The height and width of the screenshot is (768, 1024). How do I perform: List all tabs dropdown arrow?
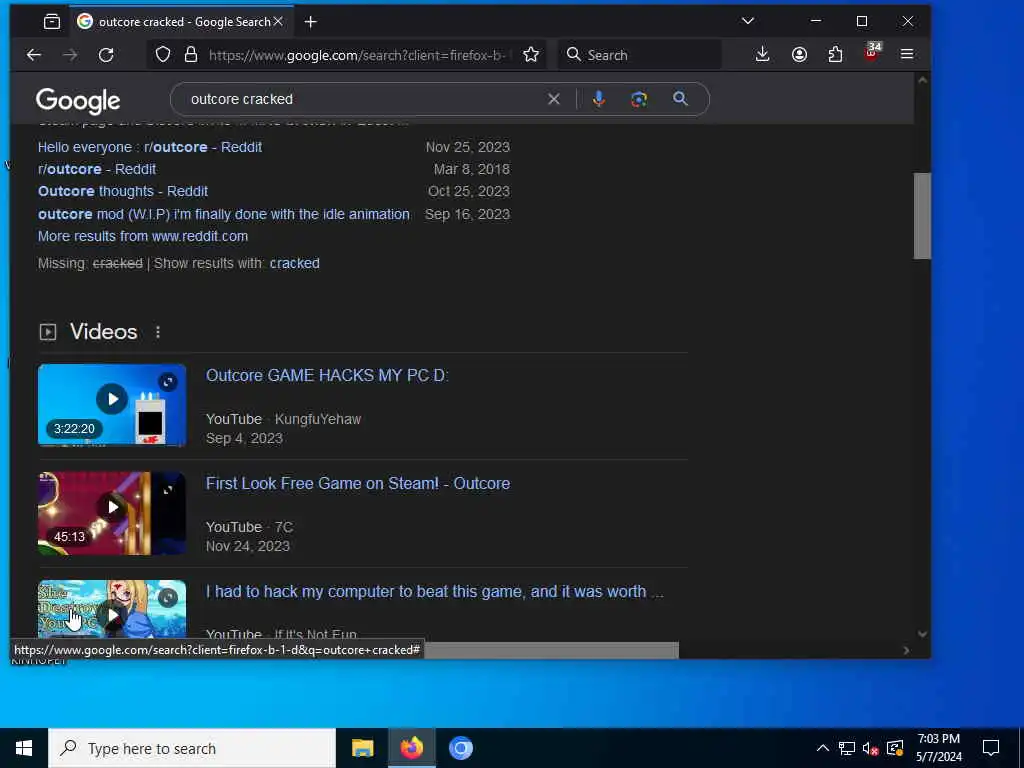748,22
